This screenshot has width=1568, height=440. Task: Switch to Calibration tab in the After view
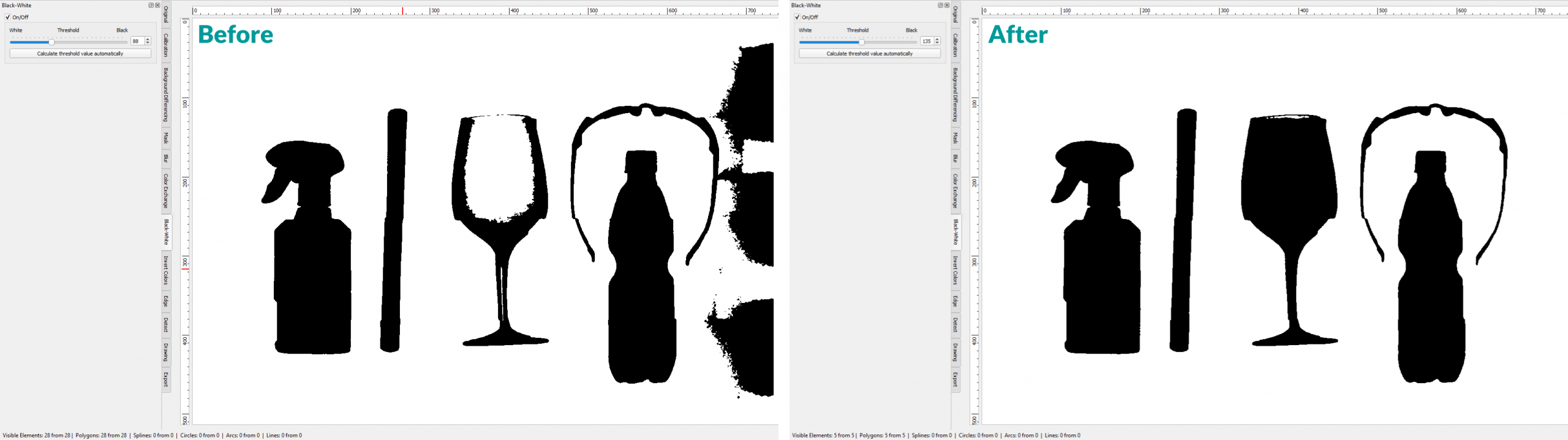pos(956,45)
